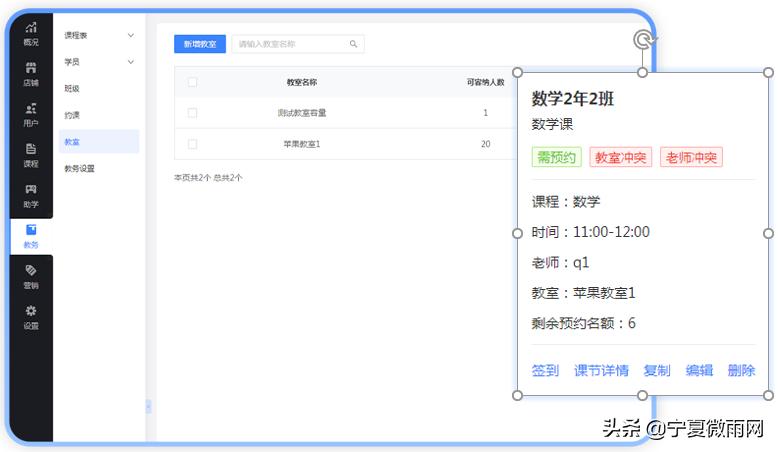Click the green 需预约 tag
The height and width of the screenshot is (452, 778).
click(557, 158)
